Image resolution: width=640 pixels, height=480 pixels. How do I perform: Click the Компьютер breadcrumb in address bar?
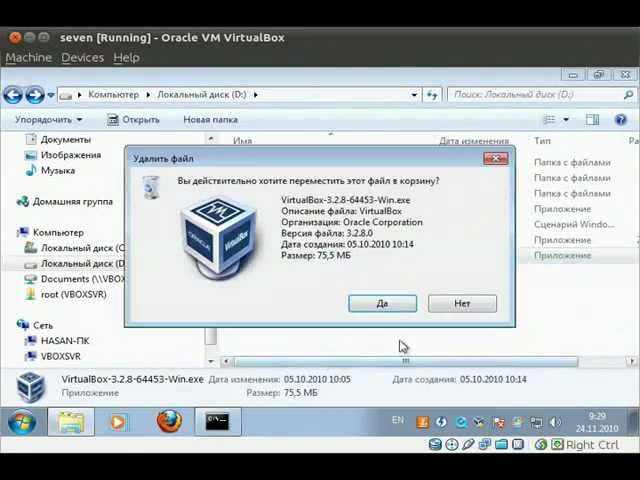[x=113, y=95]
